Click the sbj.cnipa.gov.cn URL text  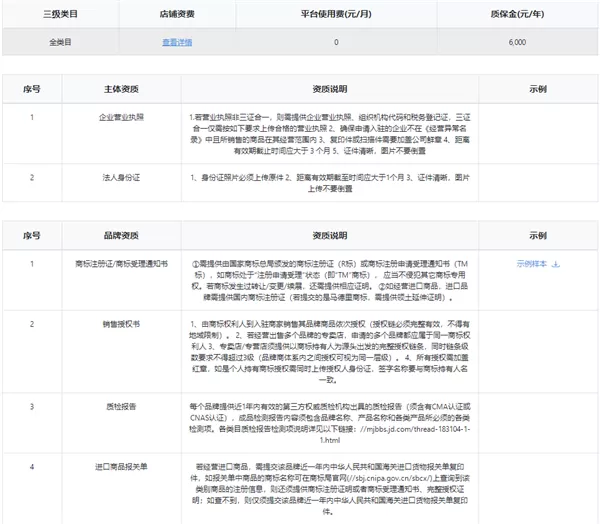pos(390,478)
